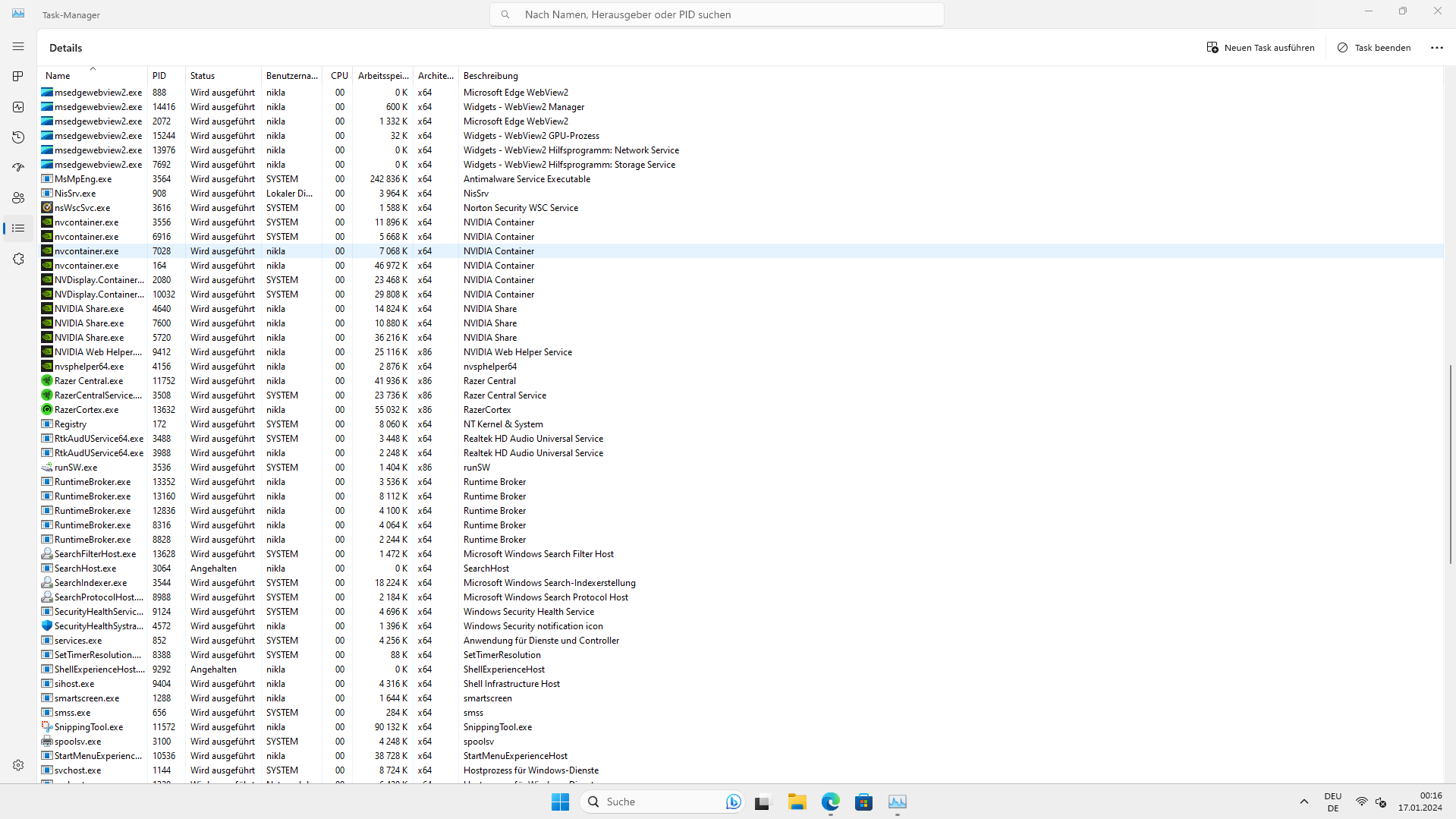Click the Task Manager title bar icon
The width and height of the screenshot is (1456, 819).
tap(18, 13)
